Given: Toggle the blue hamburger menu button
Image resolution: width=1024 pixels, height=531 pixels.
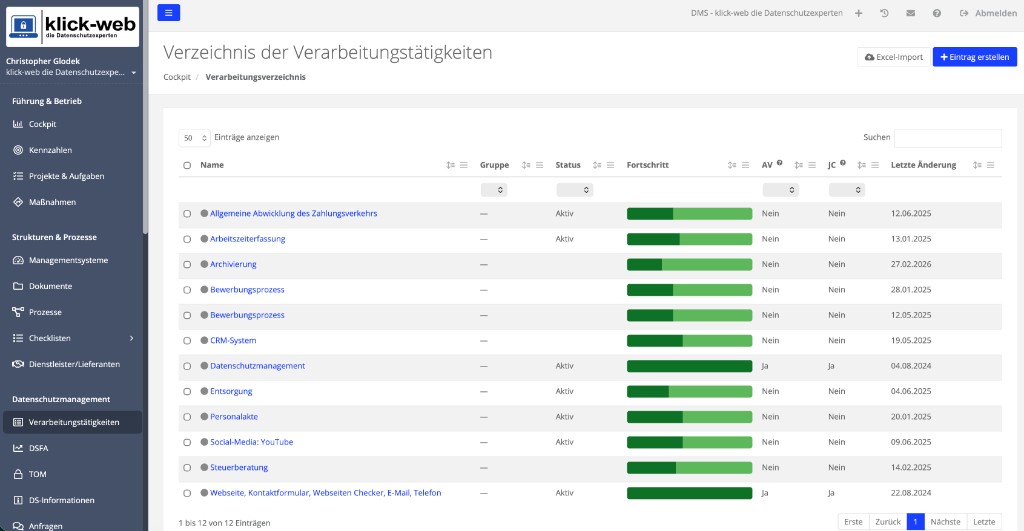Looking at the screenshot, I should [168, 12].
